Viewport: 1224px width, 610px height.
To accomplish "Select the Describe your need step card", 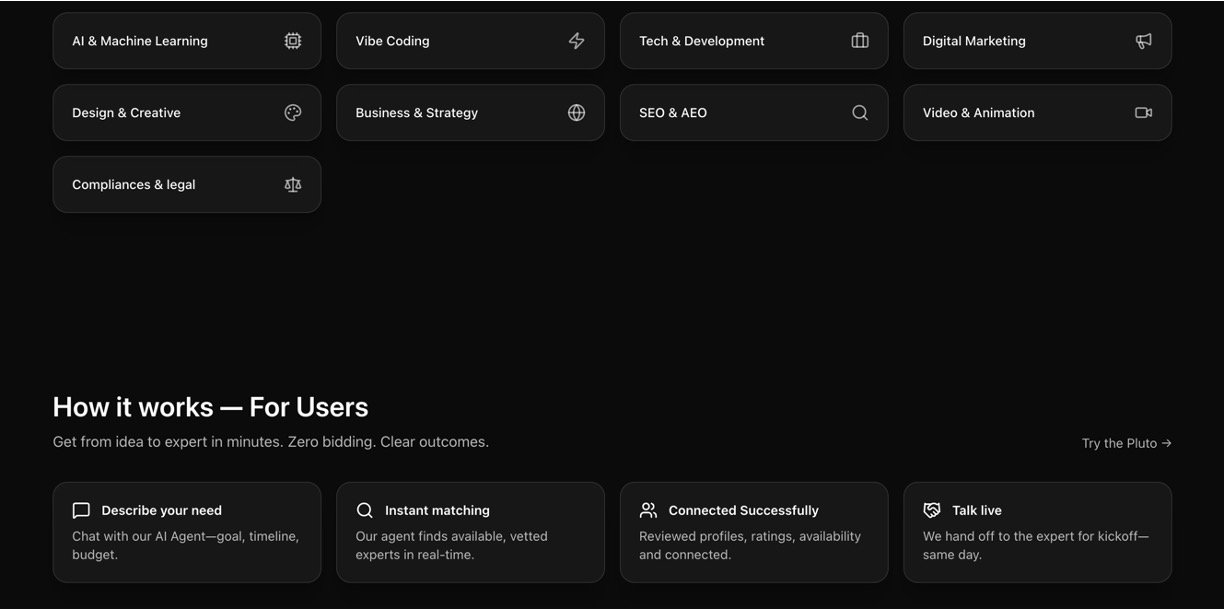I will (186, 532).
